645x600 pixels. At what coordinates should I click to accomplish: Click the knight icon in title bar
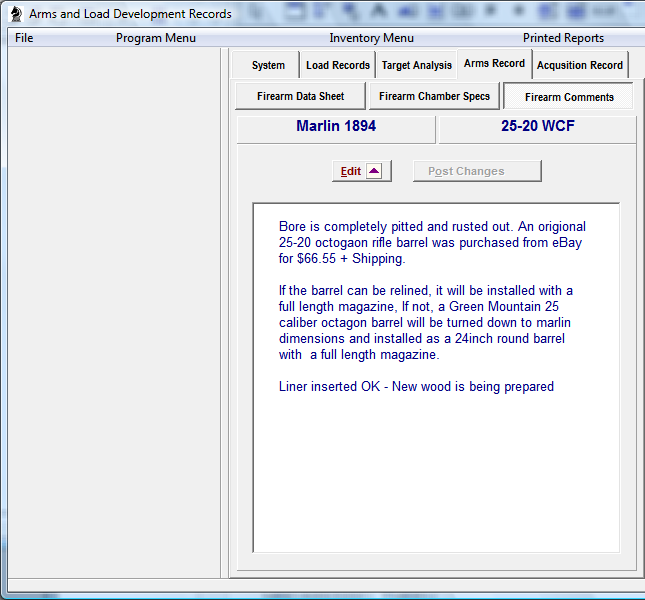click(x=16, y=14)
